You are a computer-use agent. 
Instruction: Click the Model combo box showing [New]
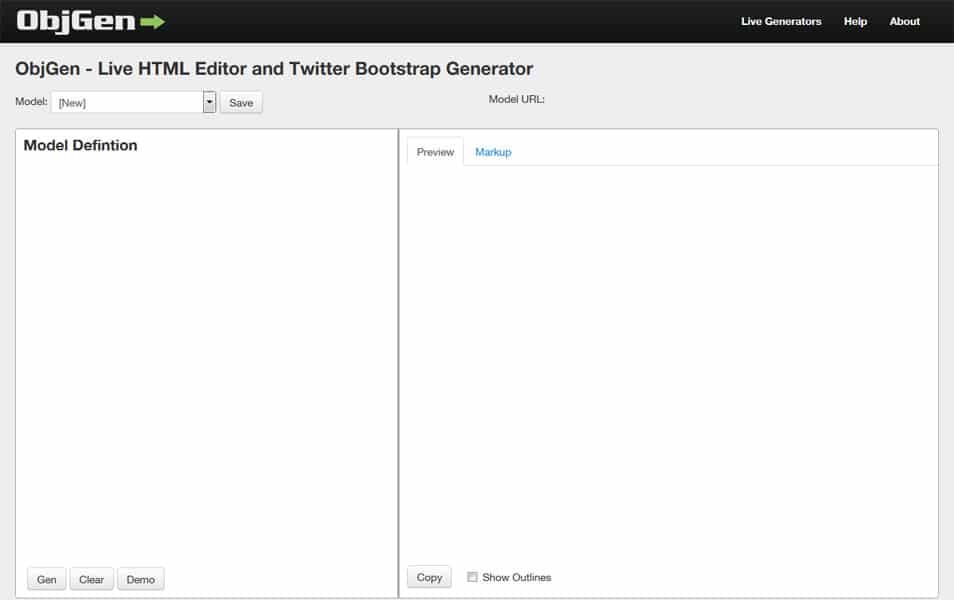pyautogui.click(x=127, y=102)
